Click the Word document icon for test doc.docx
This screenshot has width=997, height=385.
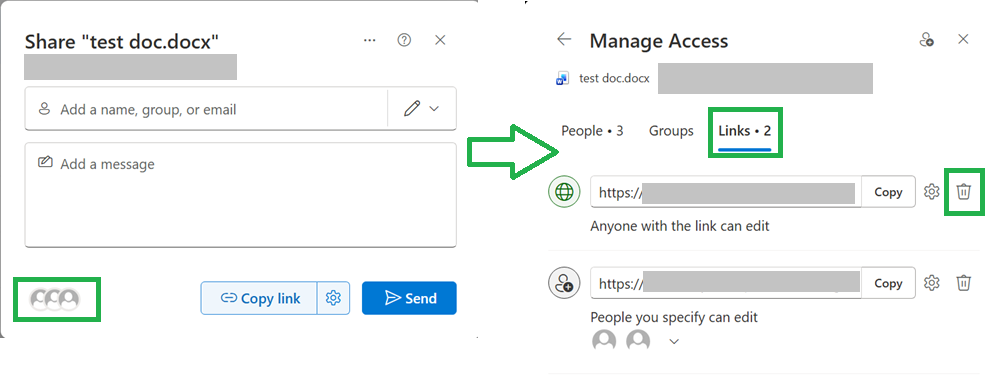click(563, 79)
